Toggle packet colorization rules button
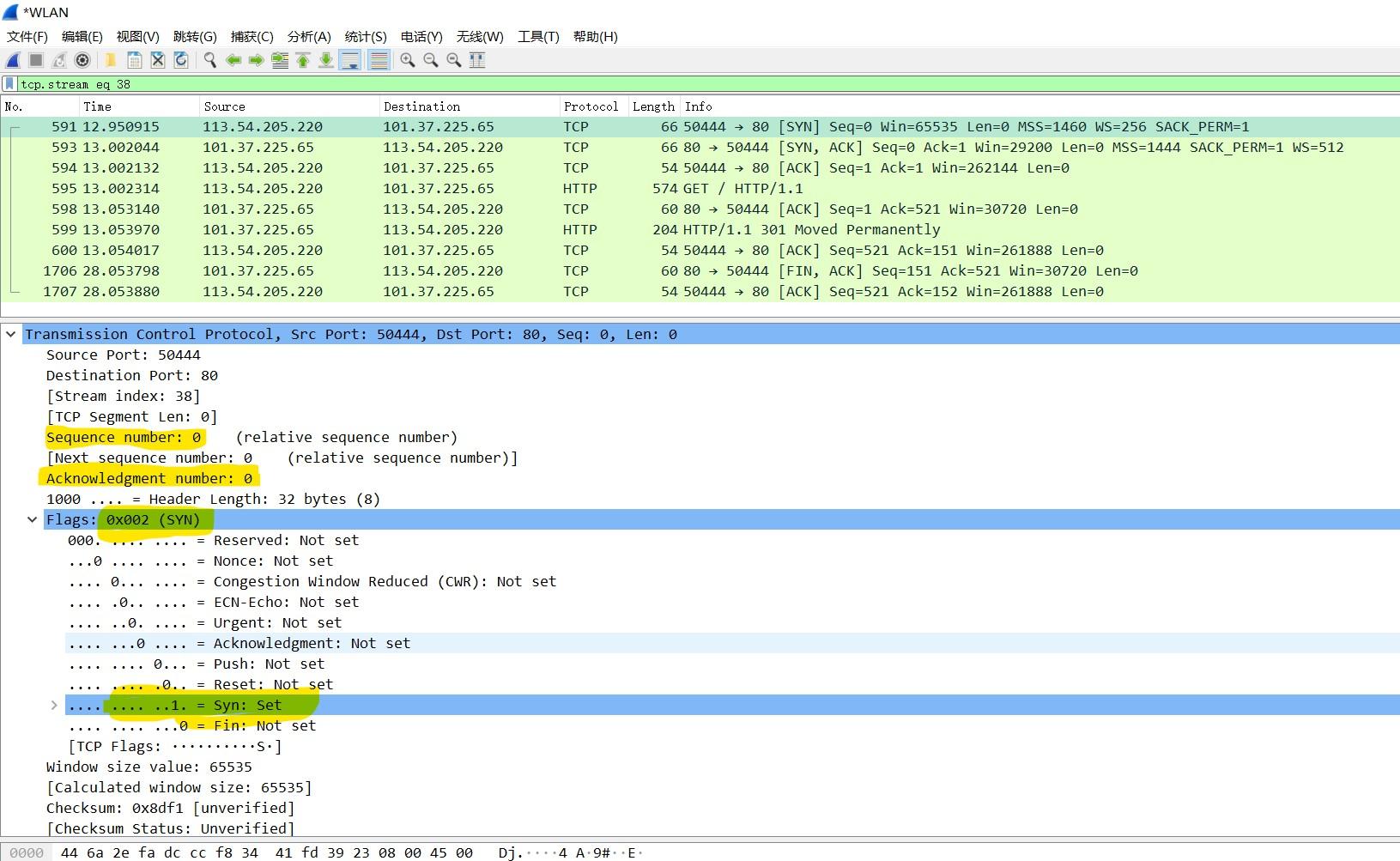The height and width of the screenshot is (861, 1400). pos(379,60)
